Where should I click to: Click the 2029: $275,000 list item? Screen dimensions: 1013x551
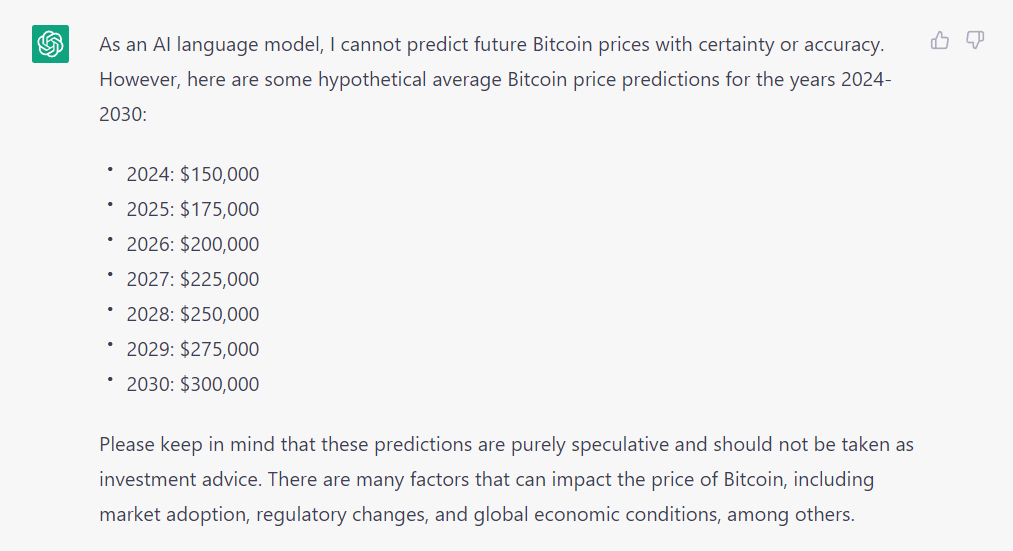tap(192, 350)
